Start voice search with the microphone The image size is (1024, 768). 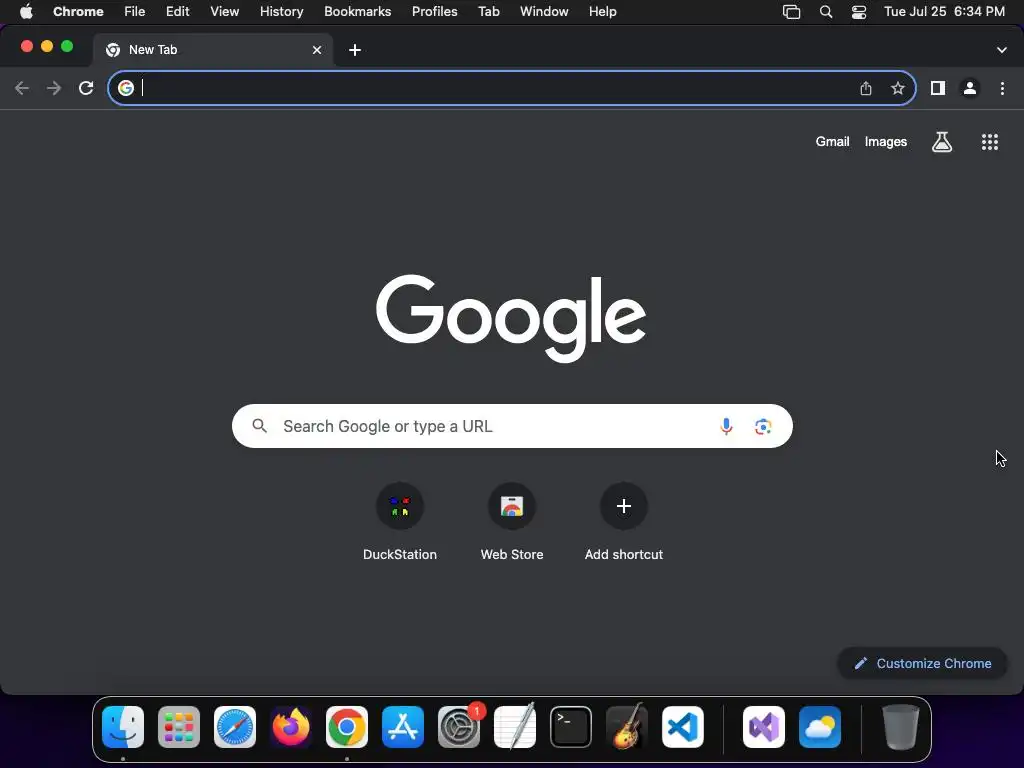point(726,426)
